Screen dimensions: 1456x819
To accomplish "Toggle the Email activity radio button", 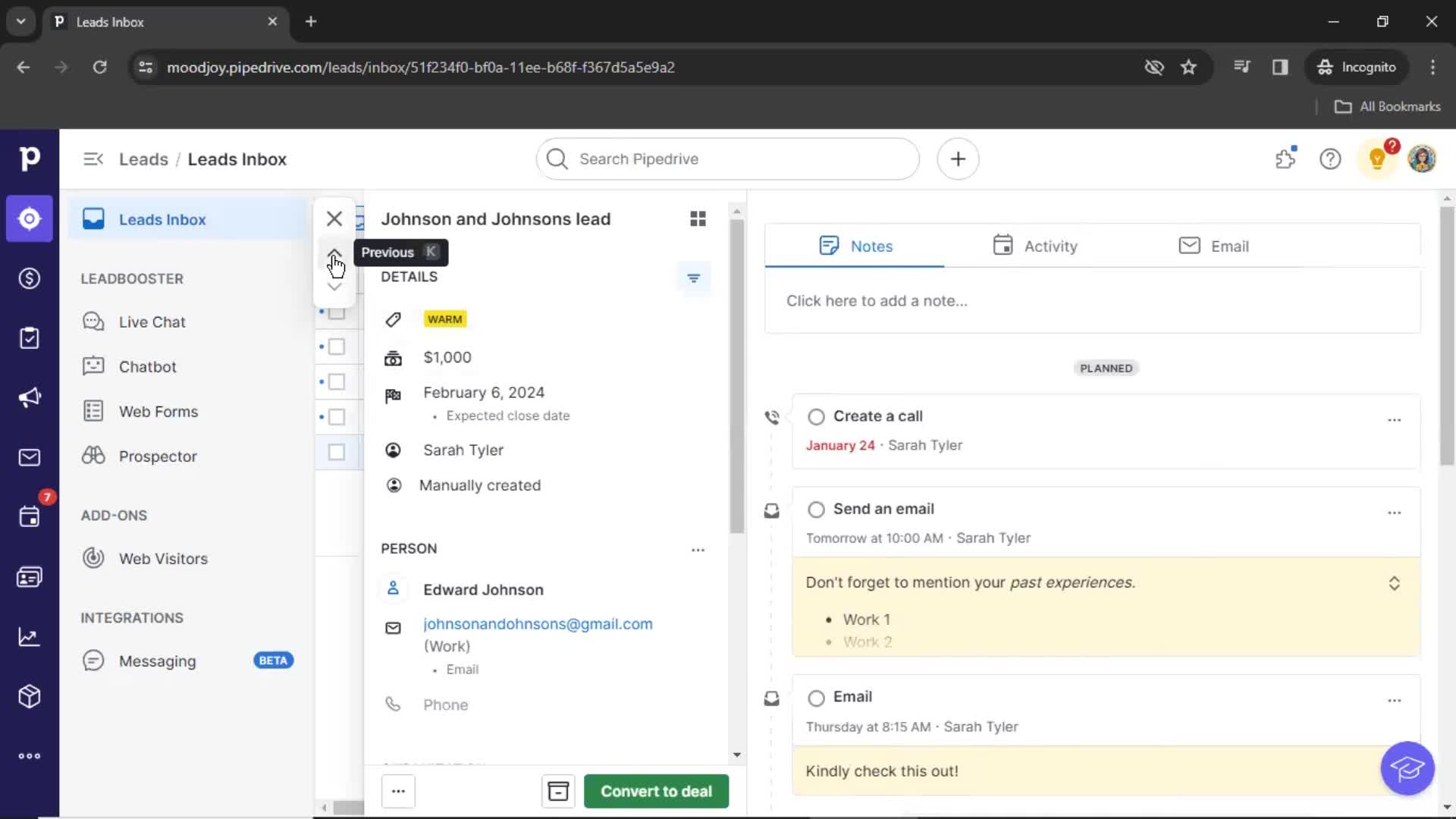I will click(x=815, y=697).
